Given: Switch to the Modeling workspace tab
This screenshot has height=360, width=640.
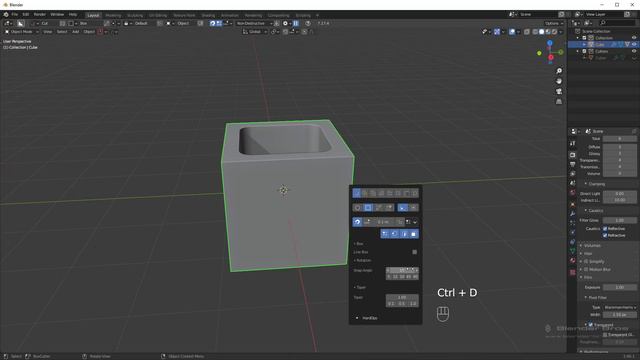Looking at the screenshot, I should [113, 15].
